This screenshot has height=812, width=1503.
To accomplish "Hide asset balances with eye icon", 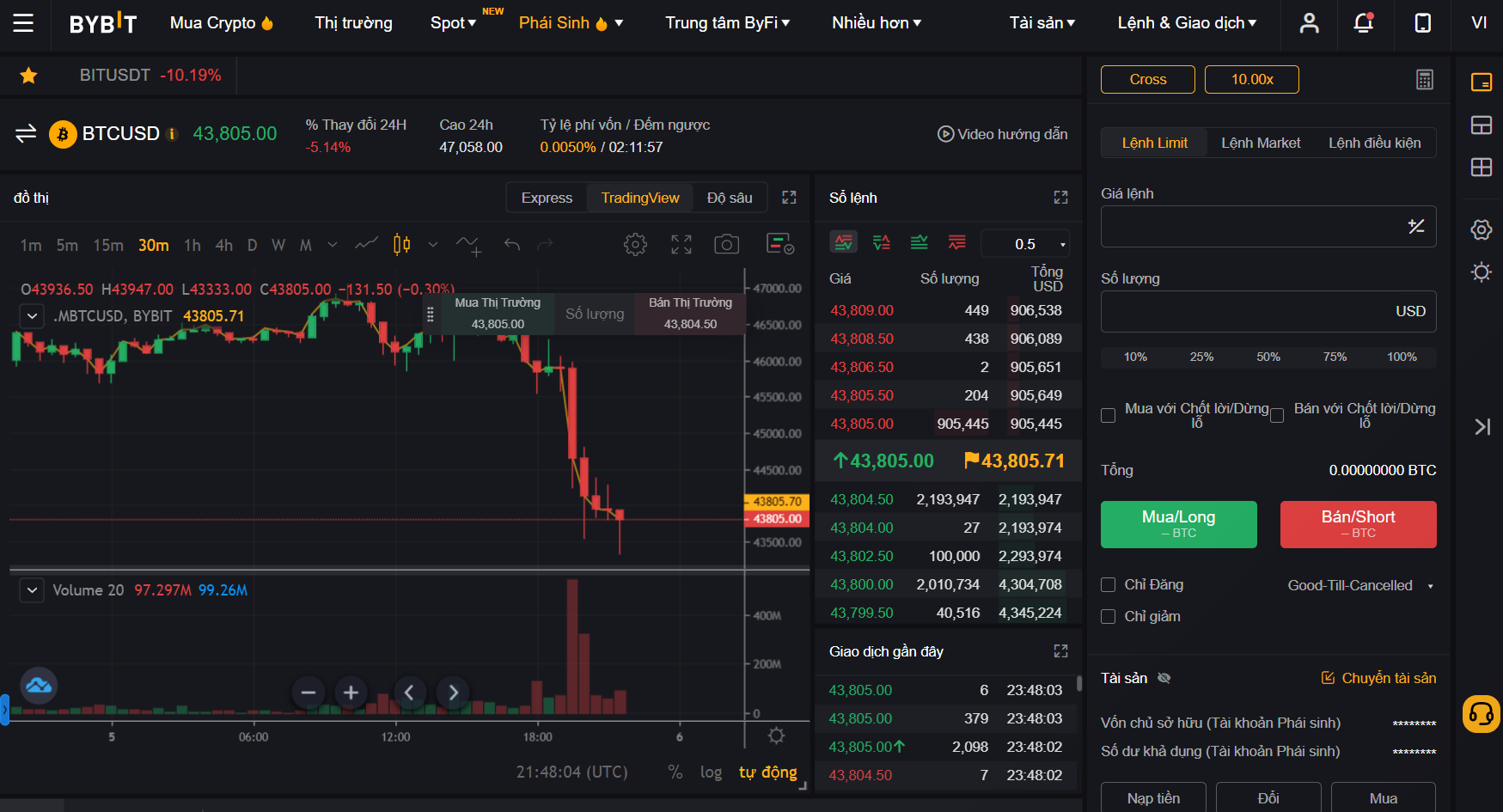I will coord(1164,679).
